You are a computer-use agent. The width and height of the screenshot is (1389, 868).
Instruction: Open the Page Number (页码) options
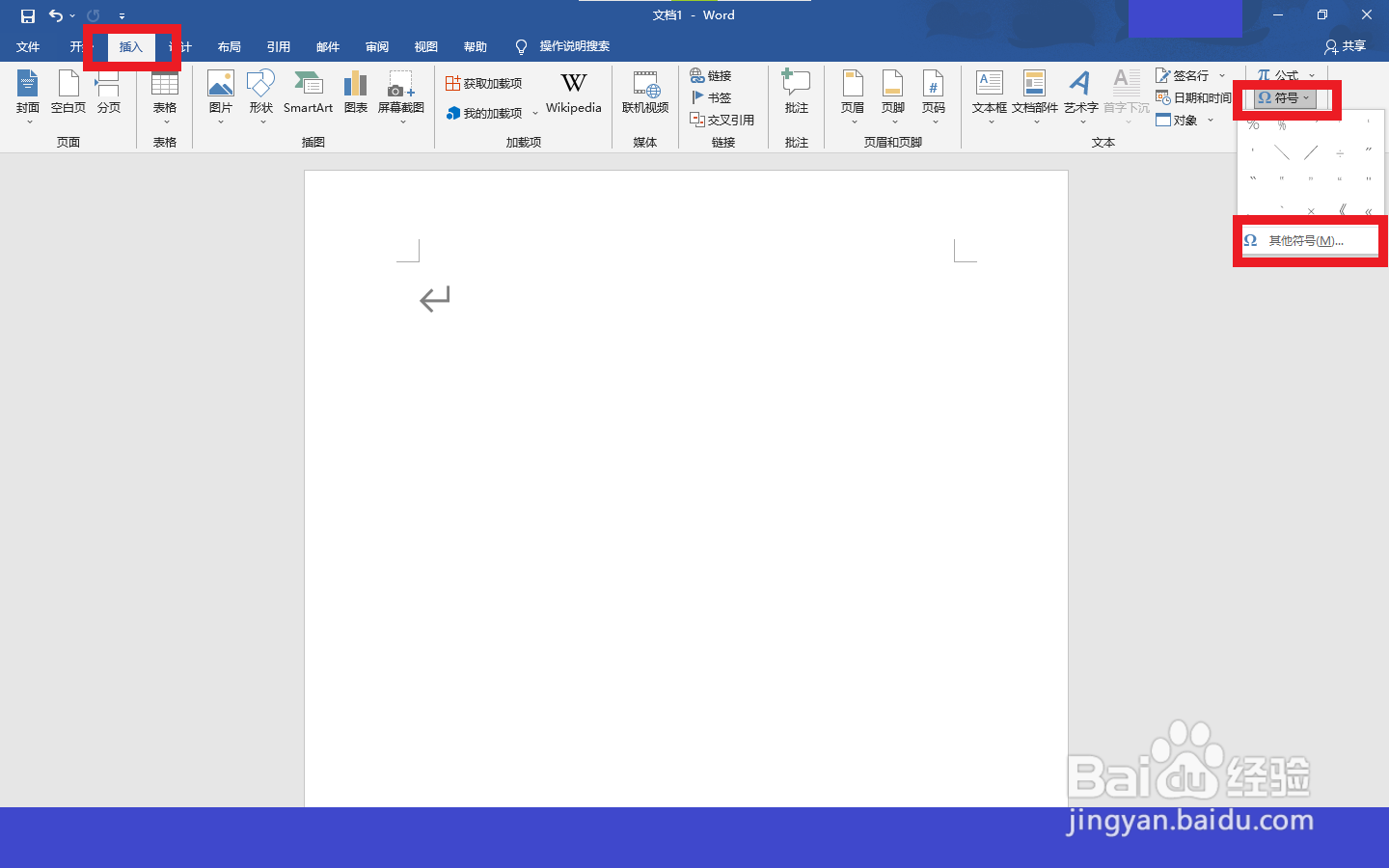tap(934, 96)
